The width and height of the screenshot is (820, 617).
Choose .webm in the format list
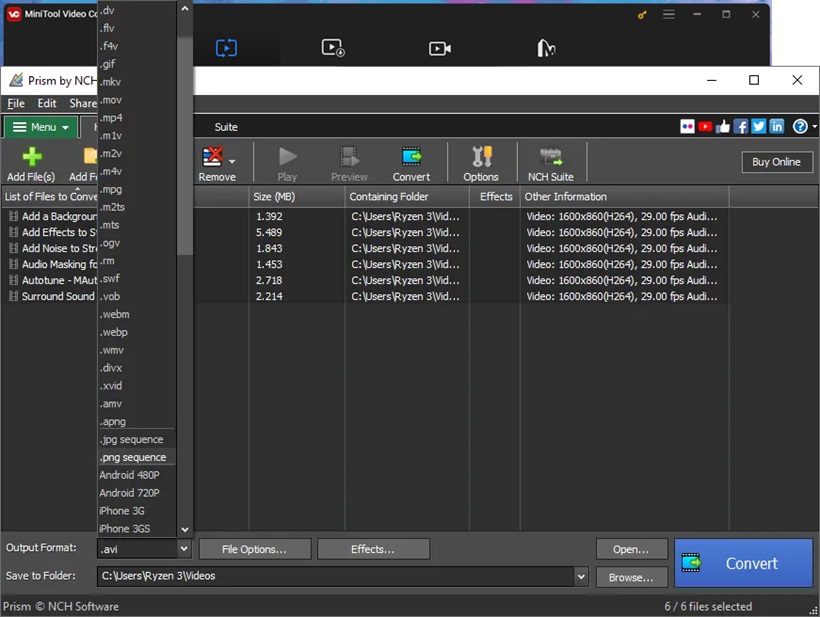coord(136,314)
